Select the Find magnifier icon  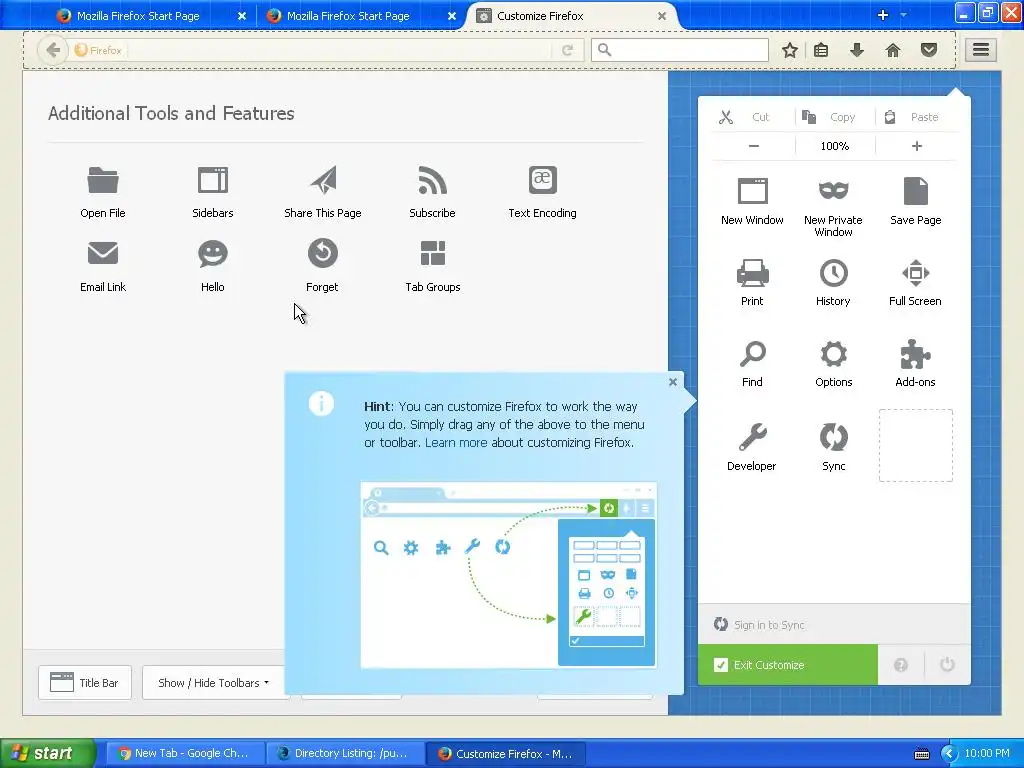pos(752,355)
